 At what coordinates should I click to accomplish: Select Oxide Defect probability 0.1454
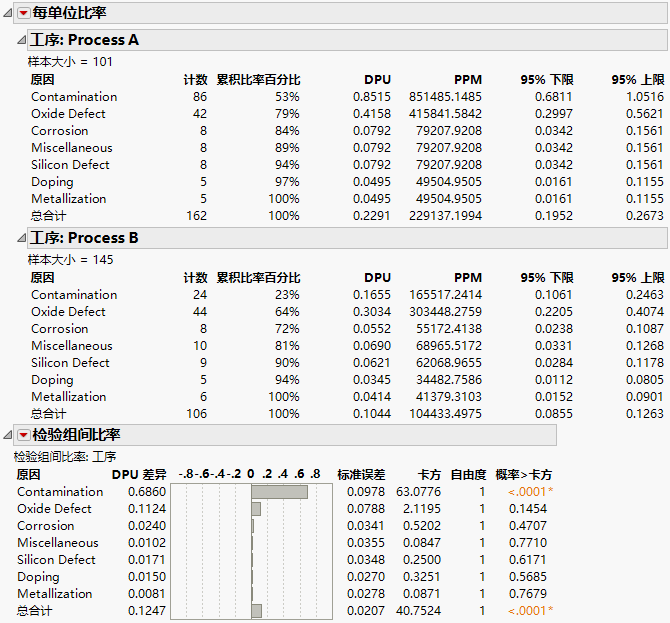(x=528, y=509)
